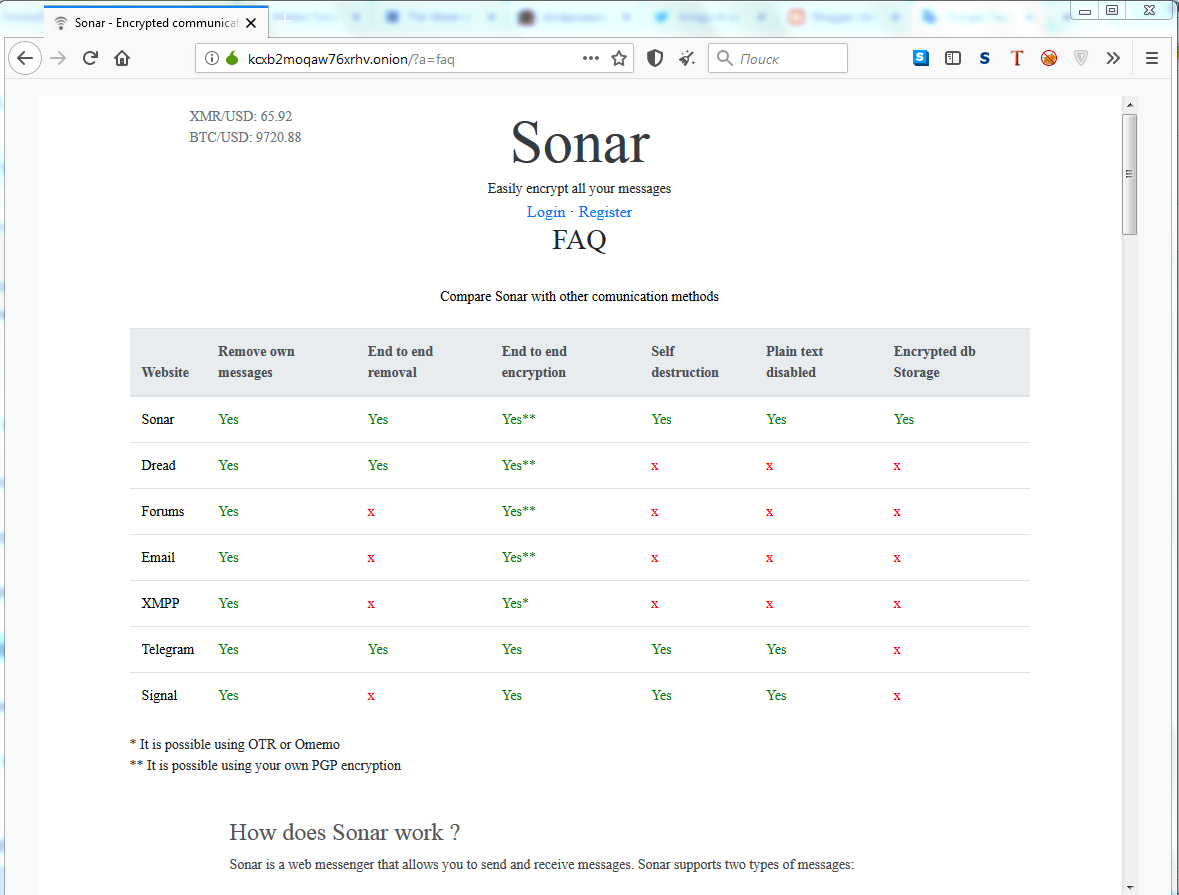Viewport: 1179px width, 895px height.
Task: Click the Telegram row name cell
Action: click(x=168, y=649)
